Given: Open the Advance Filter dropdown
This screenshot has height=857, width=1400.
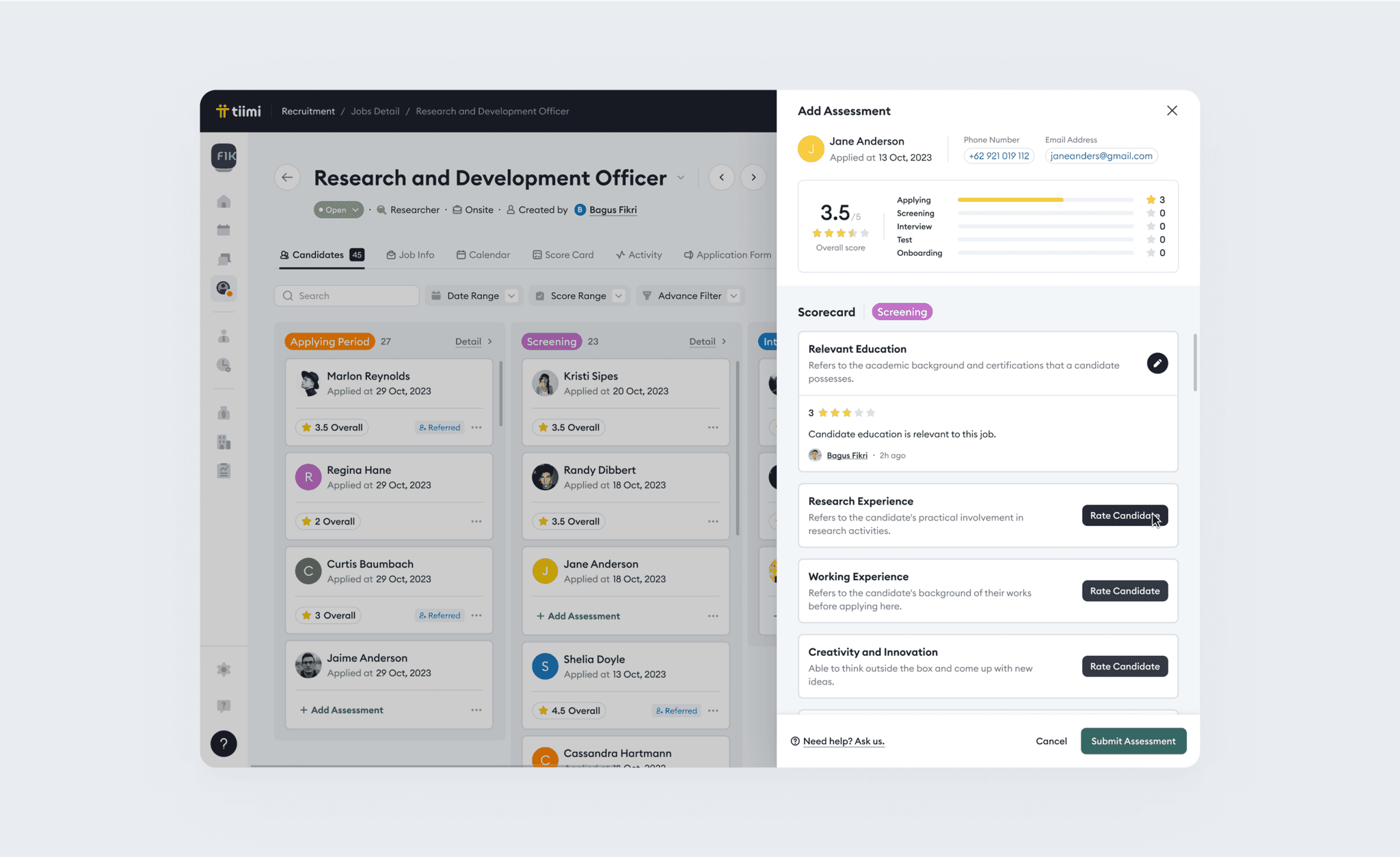Looking at the screenshot, I should tap(690, 296).
